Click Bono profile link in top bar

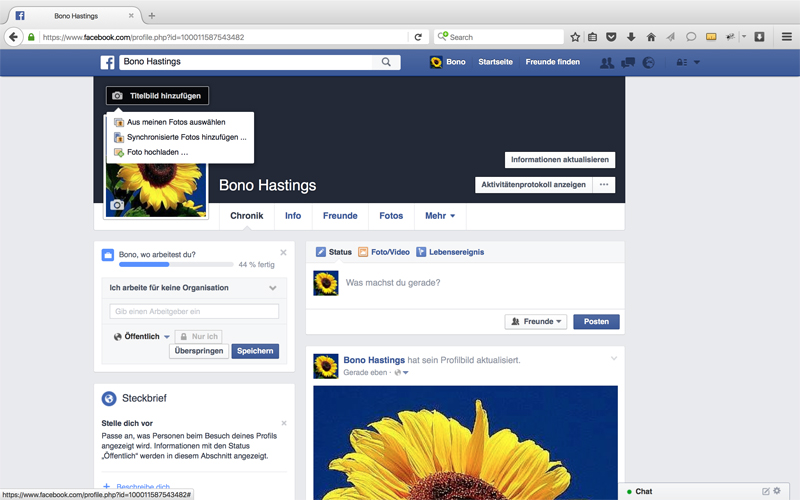[x=448, y=62]
